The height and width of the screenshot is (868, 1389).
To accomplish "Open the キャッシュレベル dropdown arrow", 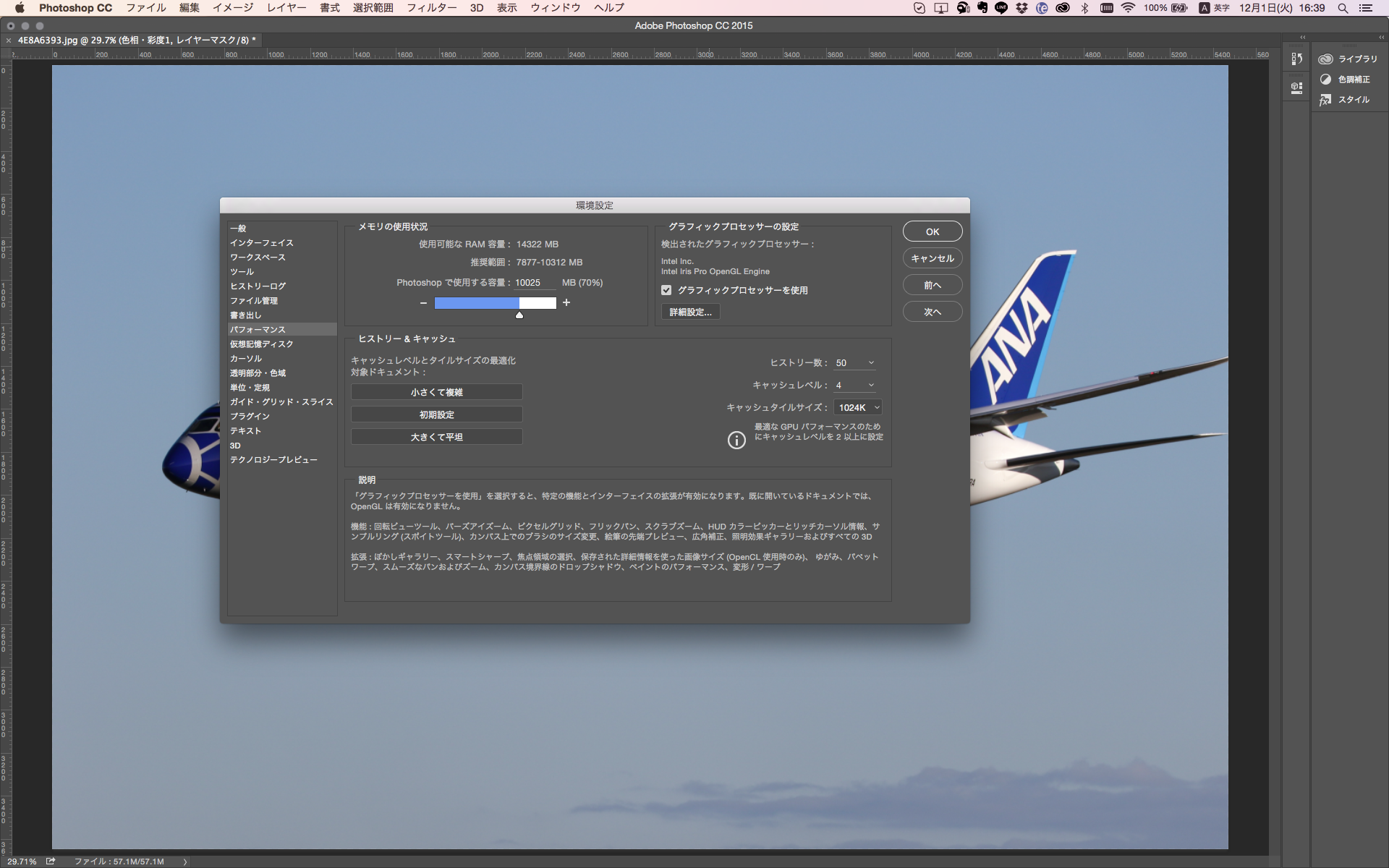I will coord(871,386).
